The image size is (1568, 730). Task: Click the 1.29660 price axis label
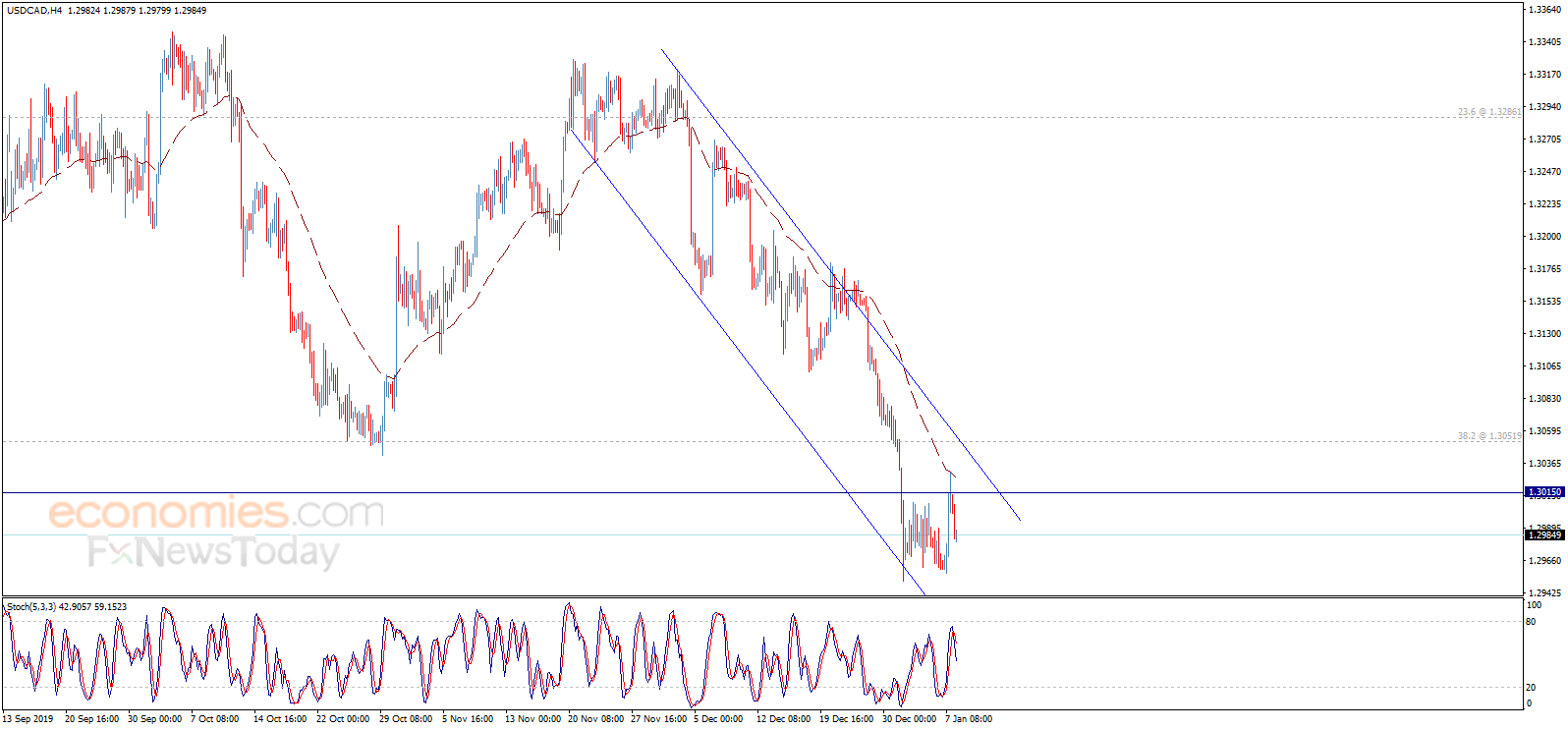coord(1545,561)
